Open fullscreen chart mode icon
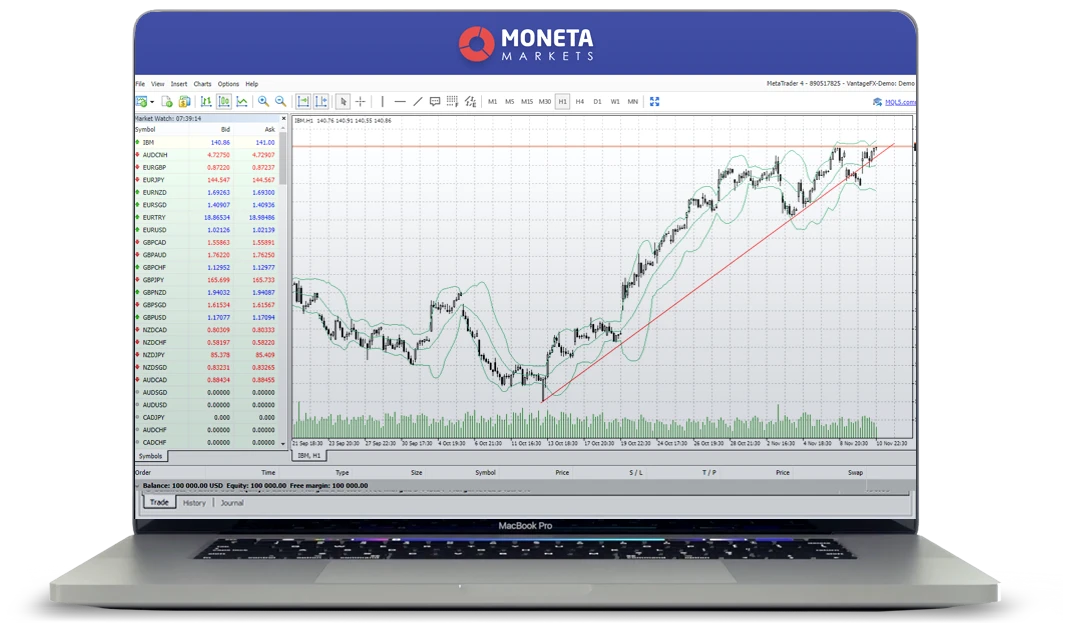1070x633 pixels. coord(655,101)
